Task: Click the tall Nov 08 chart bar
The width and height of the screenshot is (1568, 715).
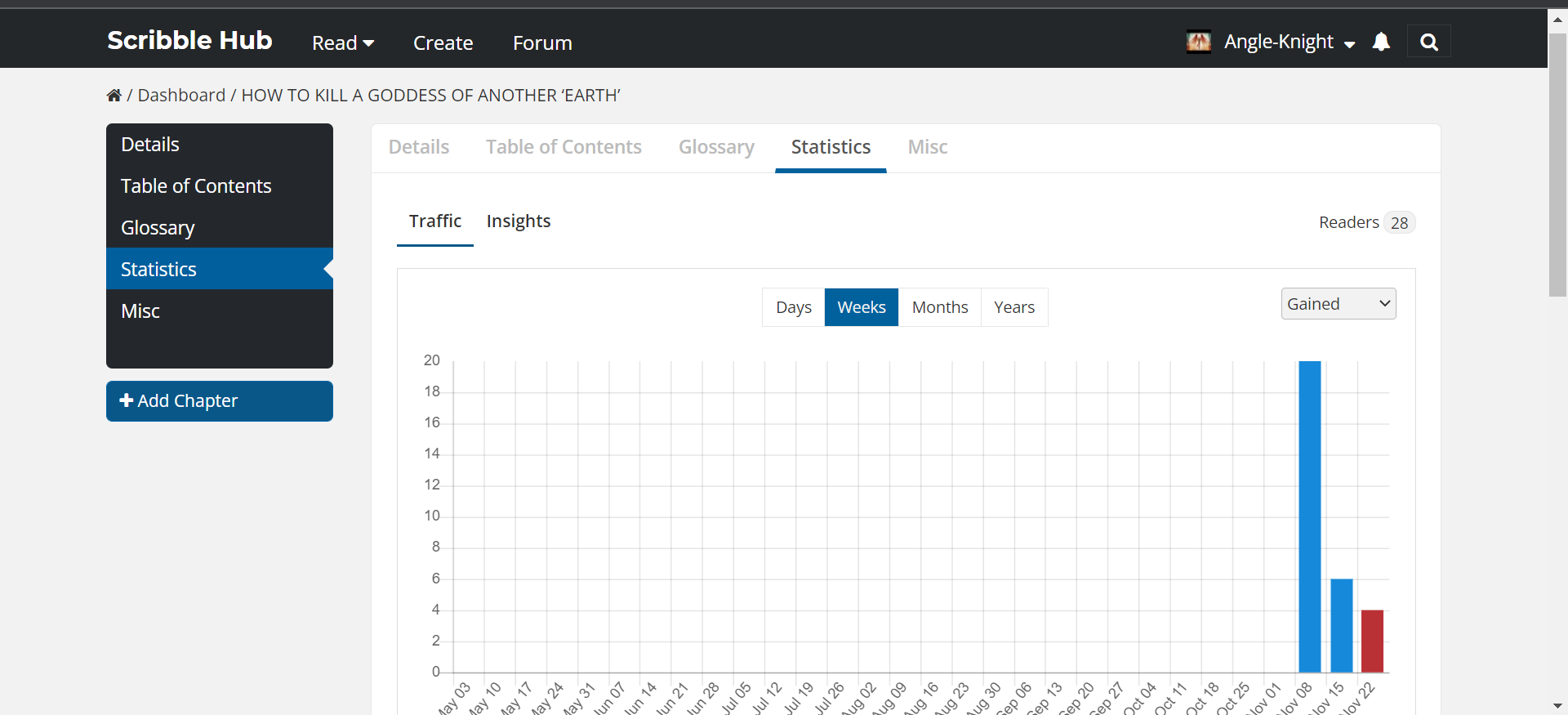Action: (1309, 516)
